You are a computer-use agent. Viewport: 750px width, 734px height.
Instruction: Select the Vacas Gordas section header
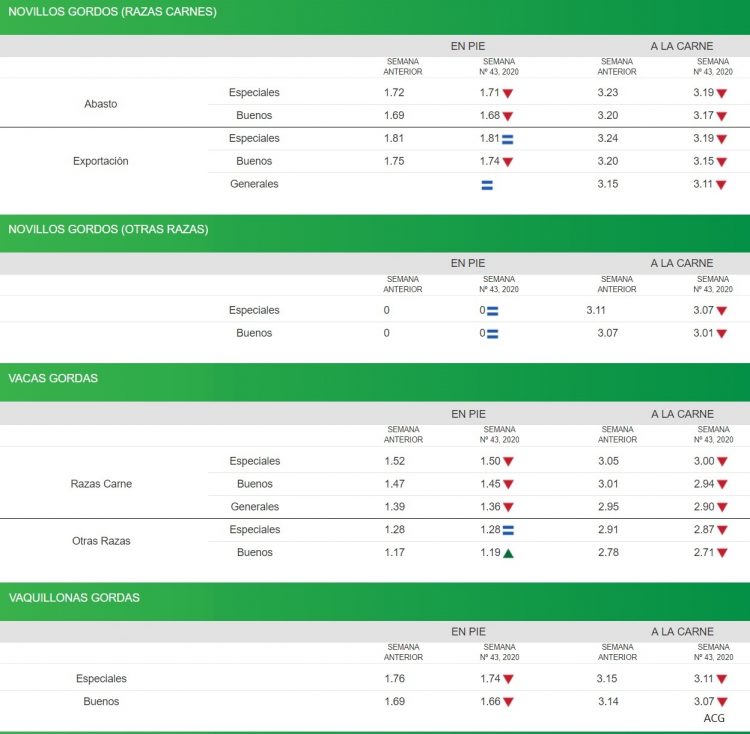[x=53, y=378]
